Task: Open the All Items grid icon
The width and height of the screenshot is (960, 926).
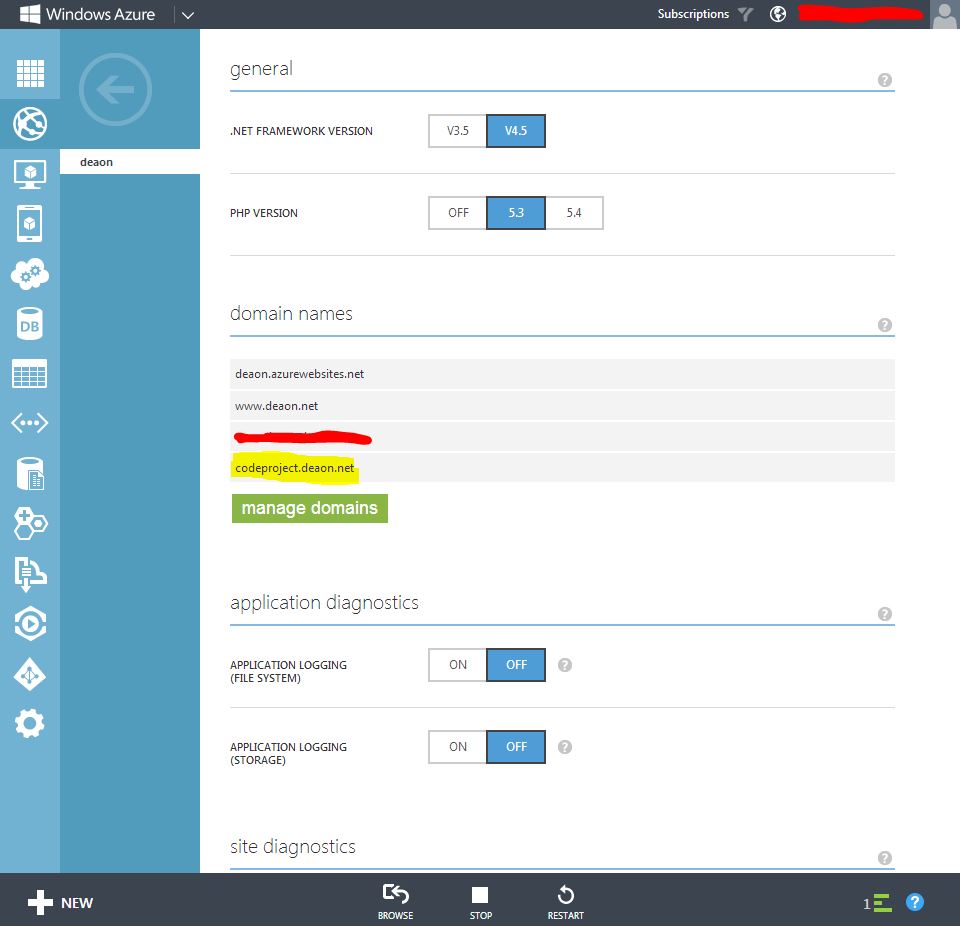Action: click(30, 73)
